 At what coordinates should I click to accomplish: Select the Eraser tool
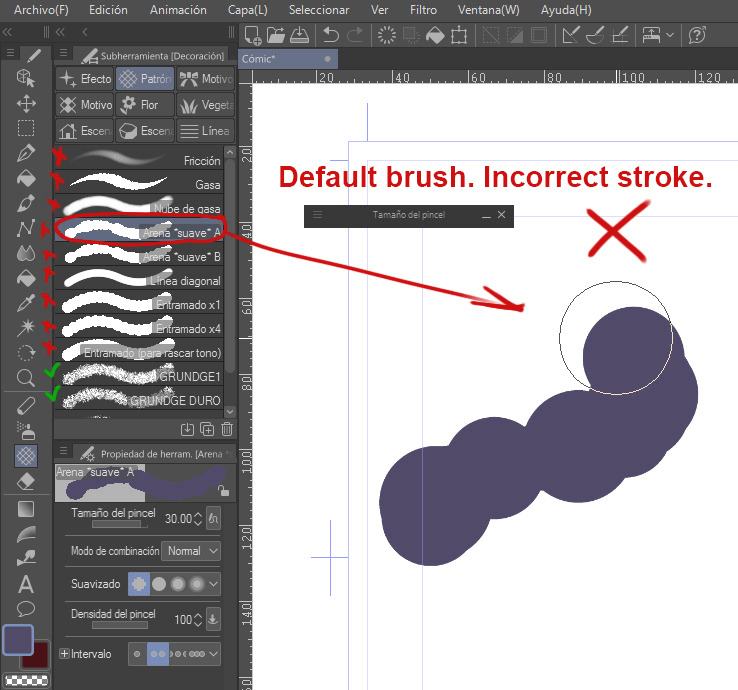pyautogui.click(x=26, y=481)
